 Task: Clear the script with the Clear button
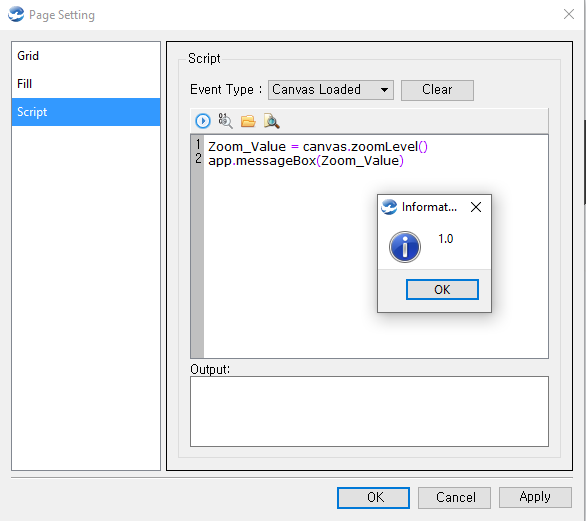[437, 90]
